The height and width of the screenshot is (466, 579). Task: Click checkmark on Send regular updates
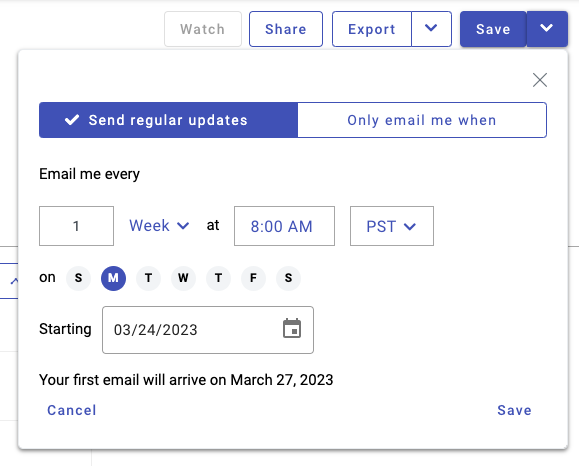click(72, 120)
